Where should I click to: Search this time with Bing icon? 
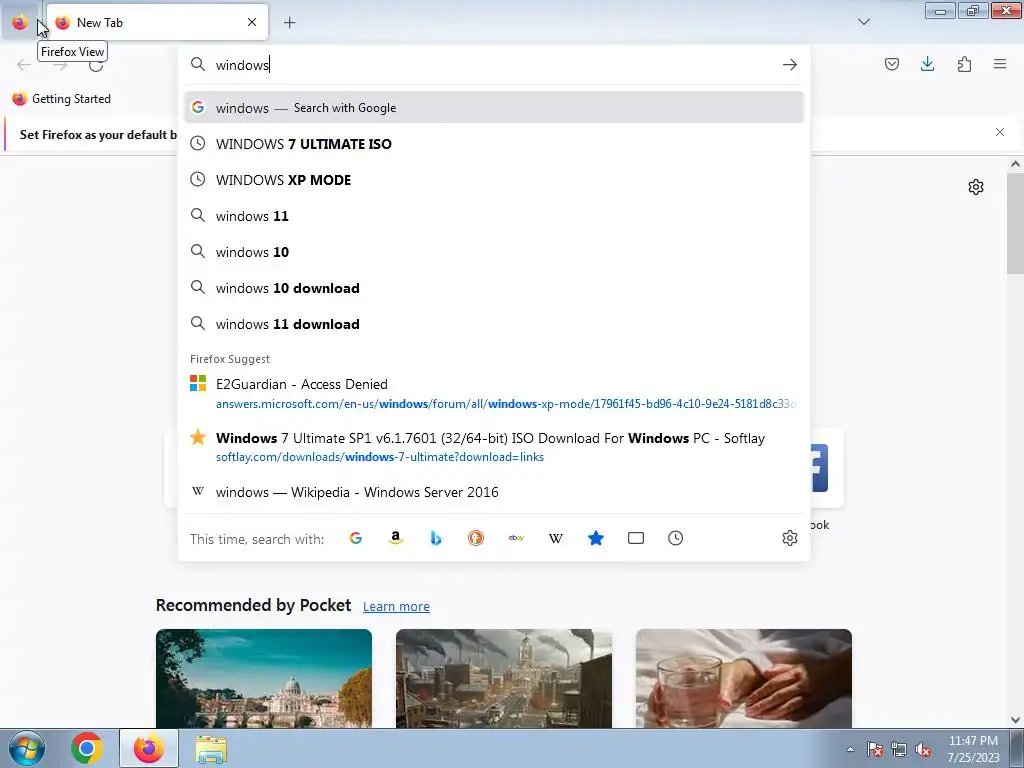pyautogui.click(x=436, y=538)
